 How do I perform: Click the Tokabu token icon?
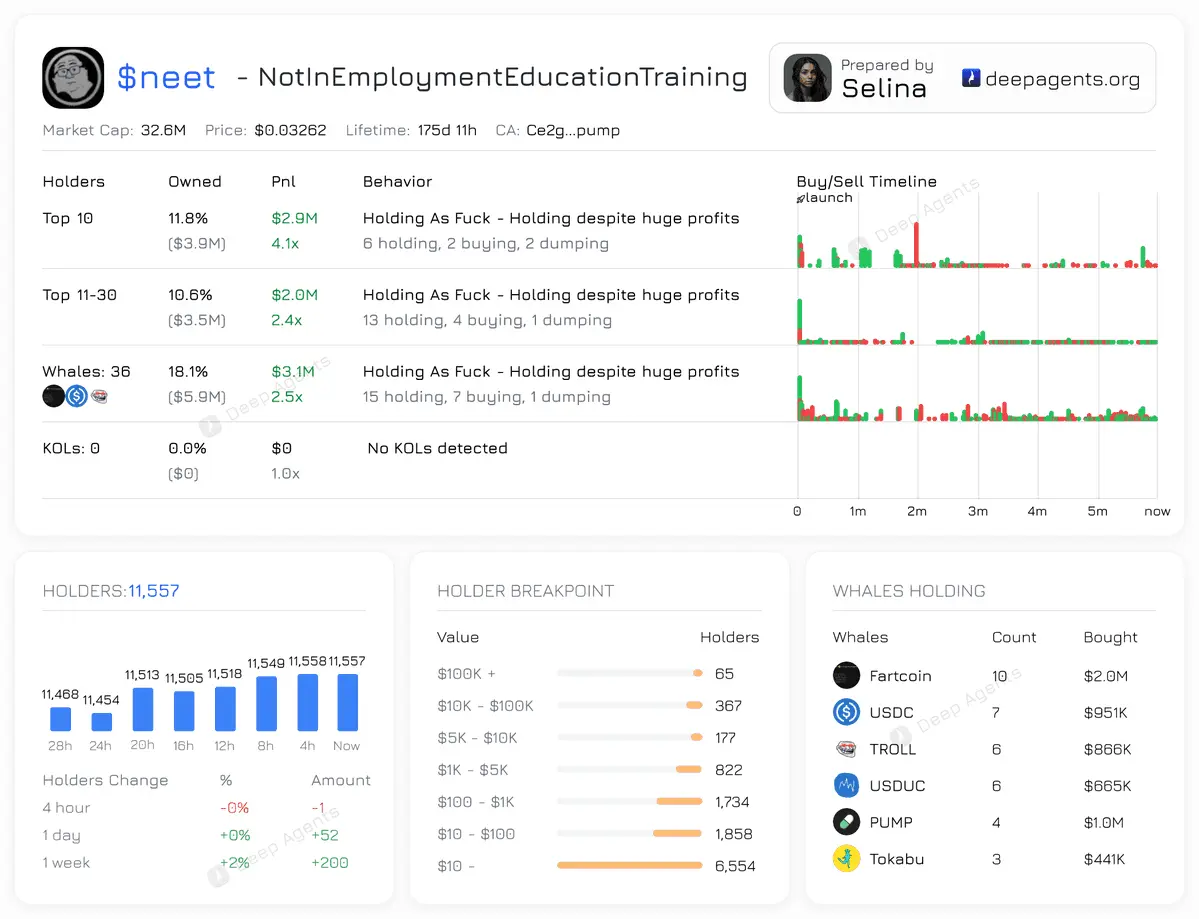(x=846, y=859)
